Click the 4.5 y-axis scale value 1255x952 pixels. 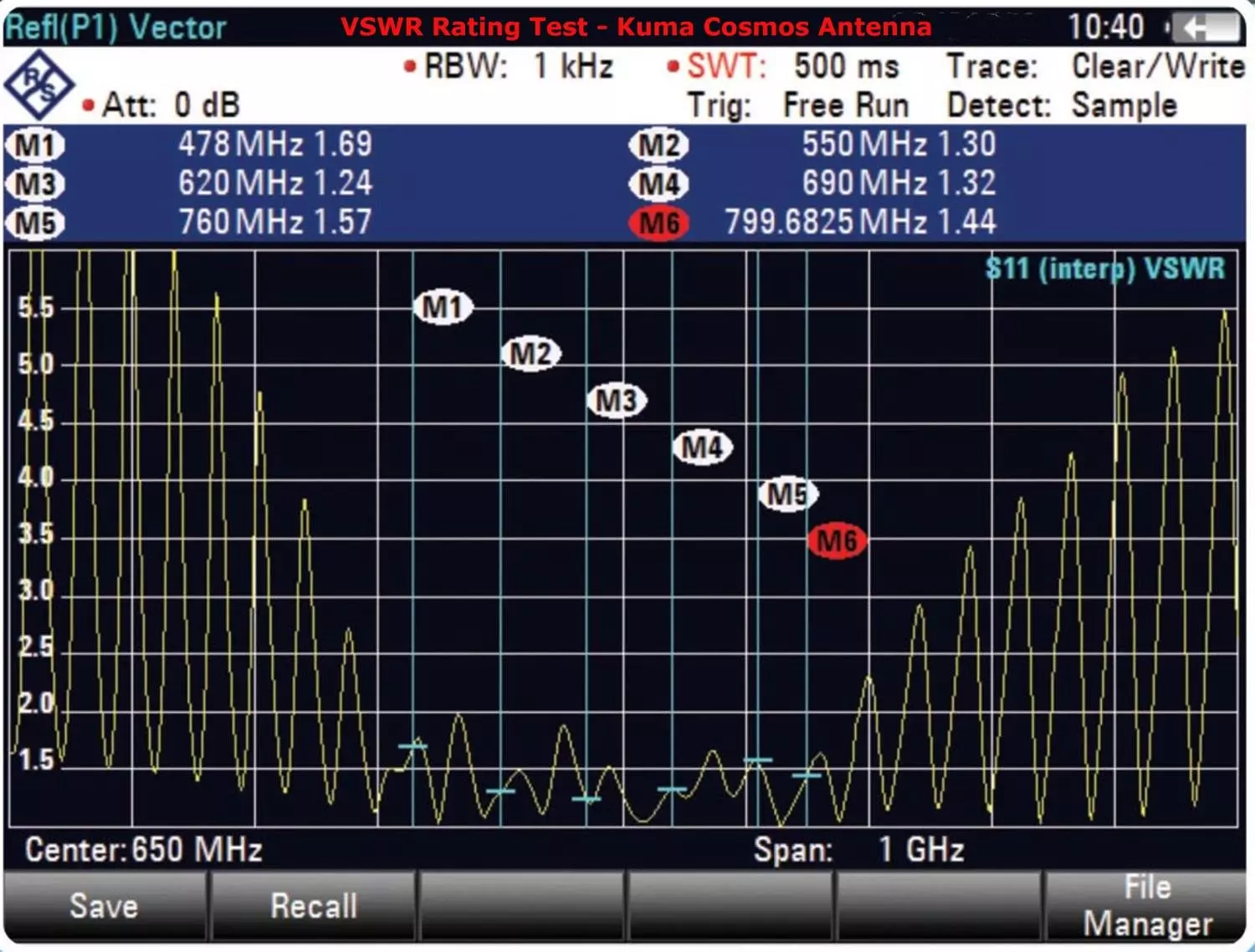click(36, 421)
